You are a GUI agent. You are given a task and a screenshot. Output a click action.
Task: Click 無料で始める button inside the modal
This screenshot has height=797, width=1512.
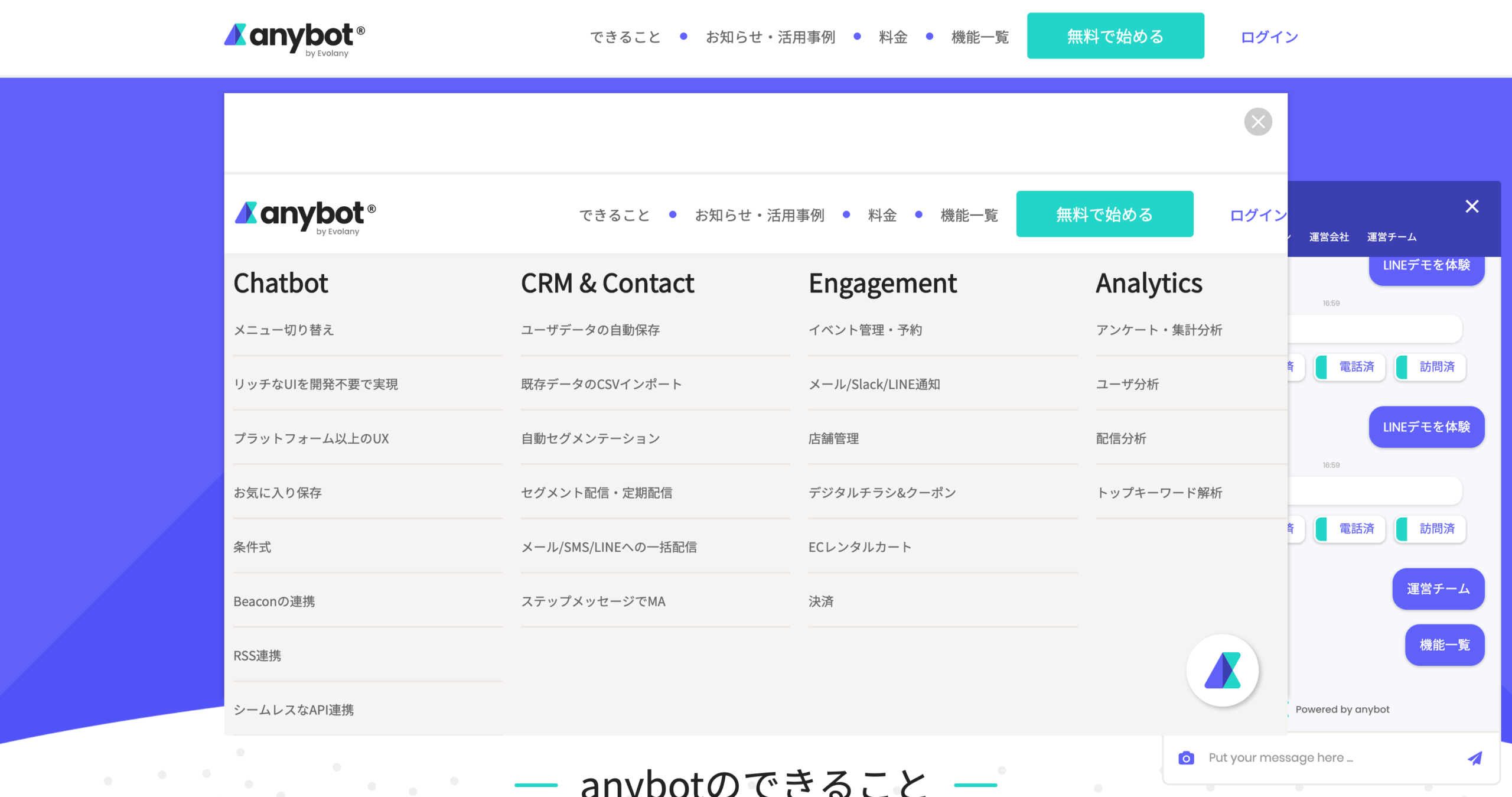(x=1104, y=214)
